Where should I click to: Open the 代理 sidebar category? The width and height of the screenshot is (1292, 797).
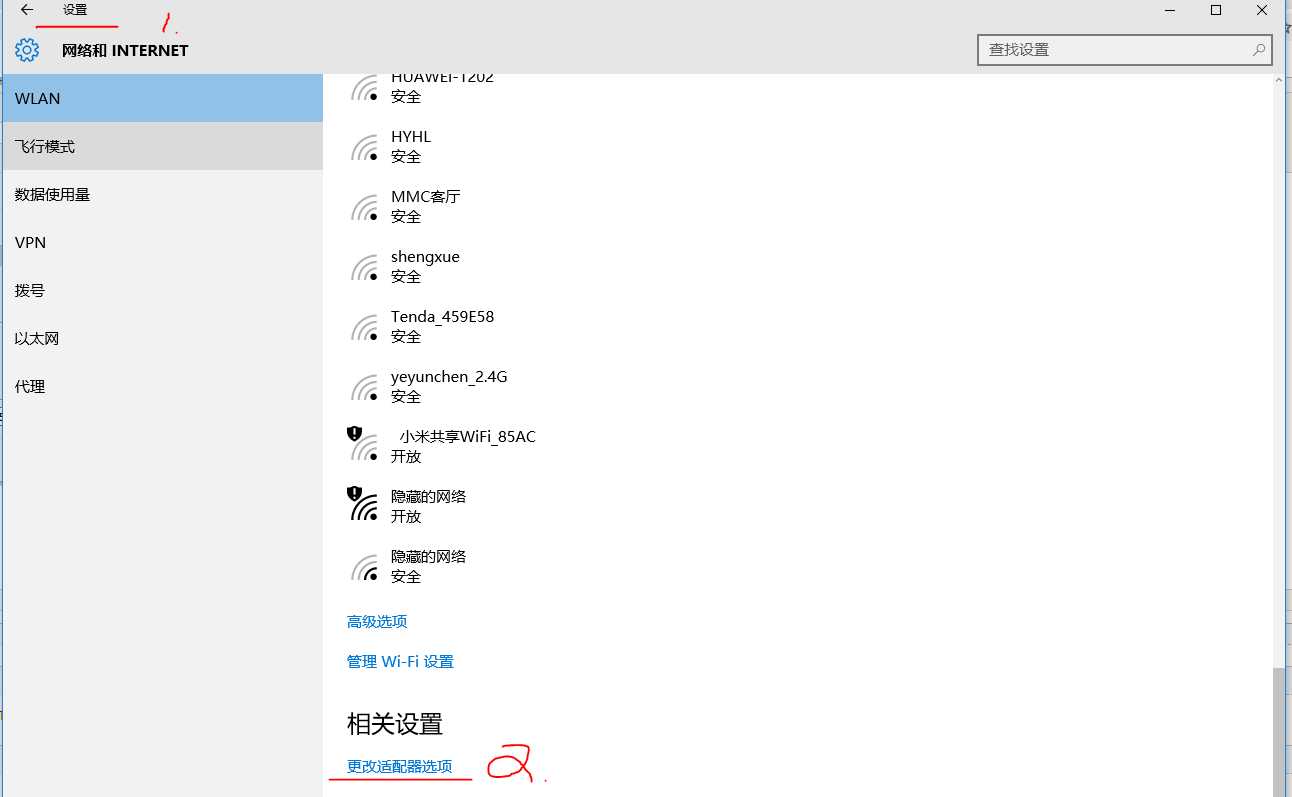pos(162,386)
